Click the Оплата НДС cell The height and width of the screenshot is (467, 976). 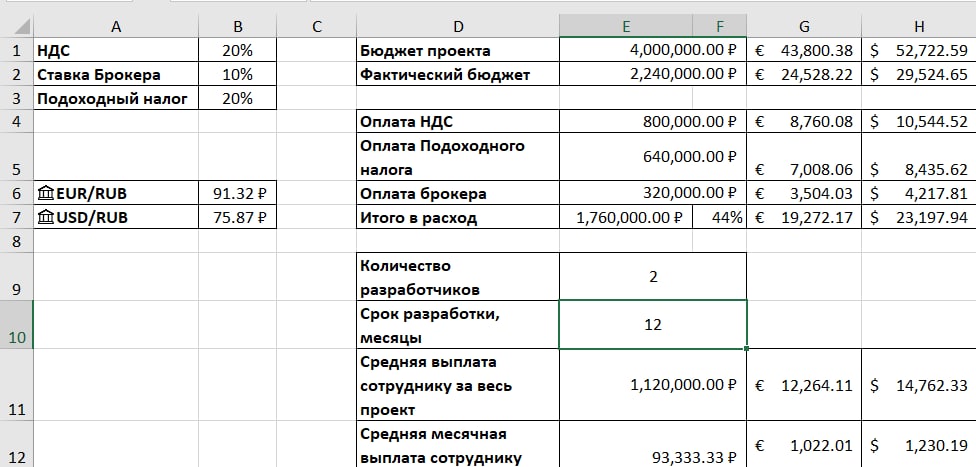[x=458, y=121]
